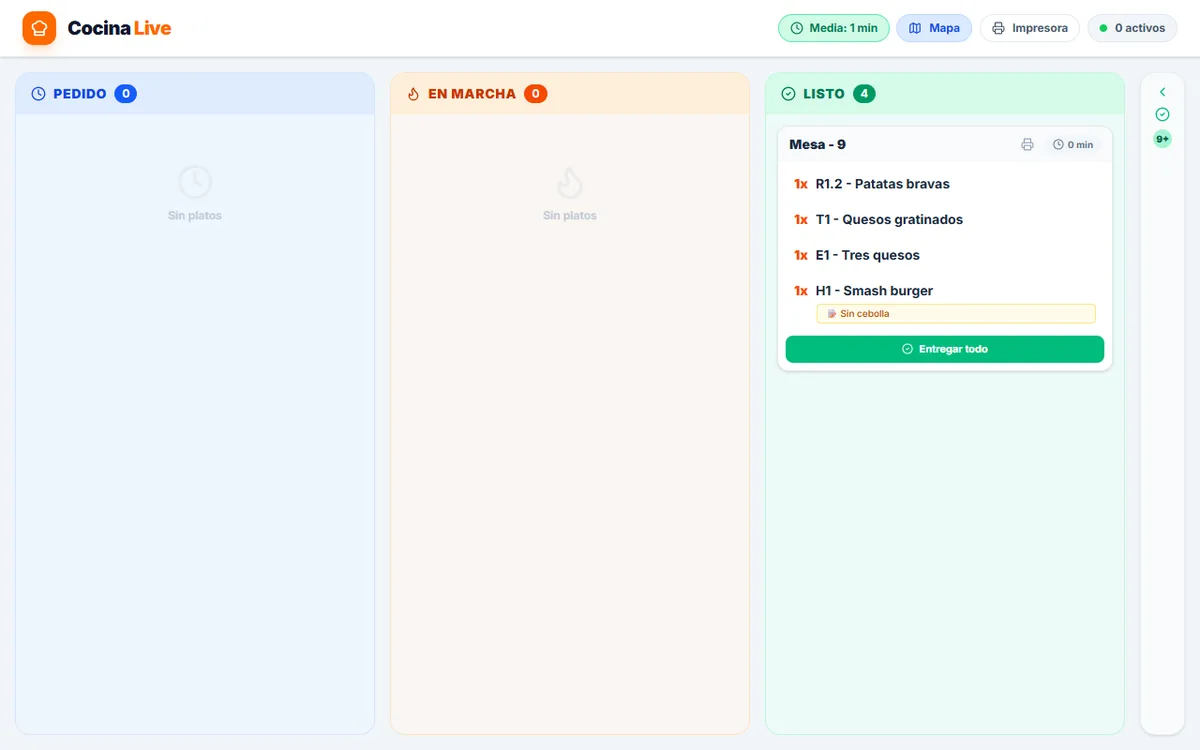This screenshot has height=750, width=1200.
Task: Click the EN MARCHA count badge
Action: (536, 94)
